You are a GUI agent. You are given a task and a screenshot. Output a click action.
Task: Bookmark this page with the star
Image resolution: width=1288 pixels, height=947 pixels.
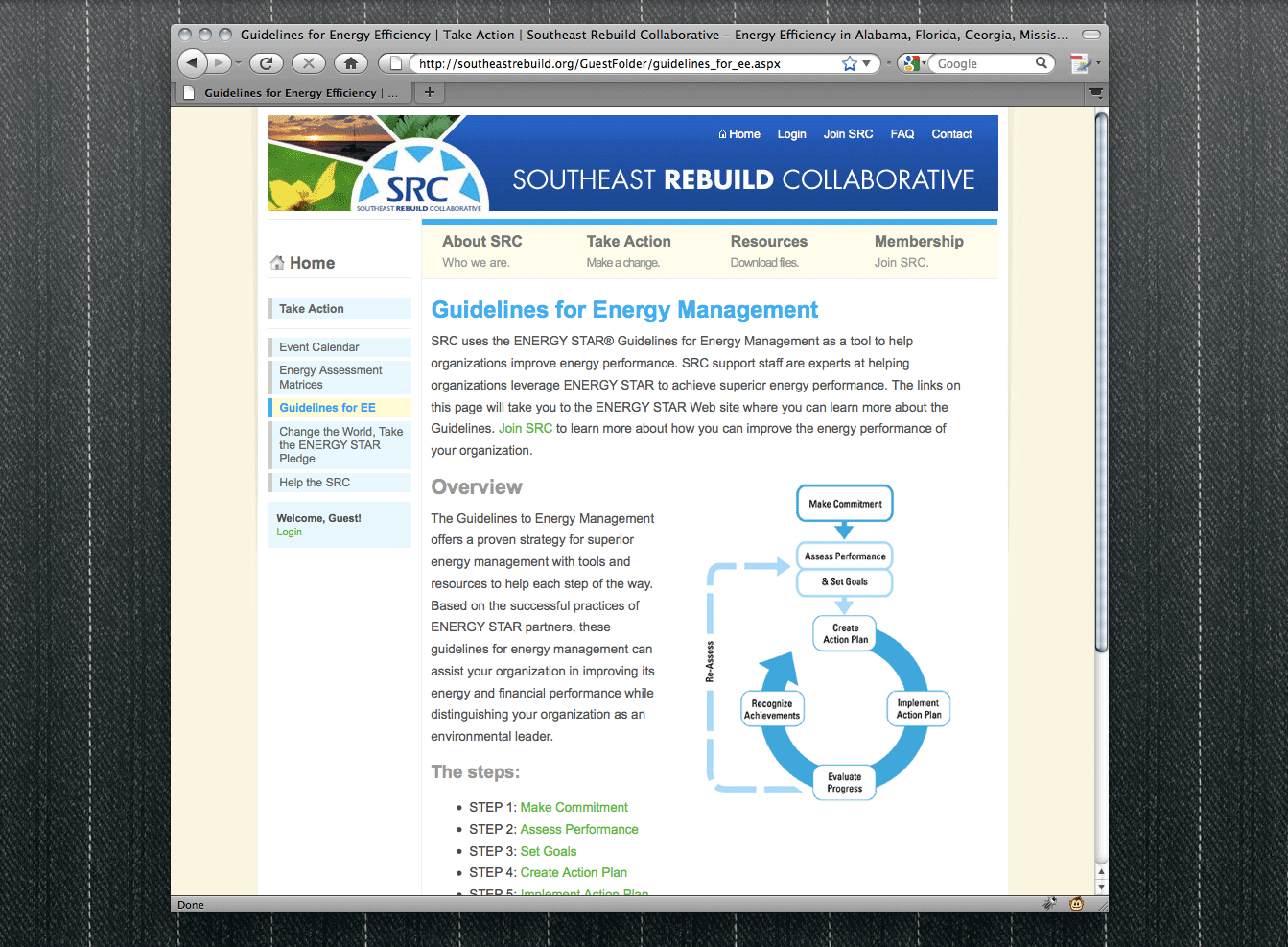[x=849, y=63]
